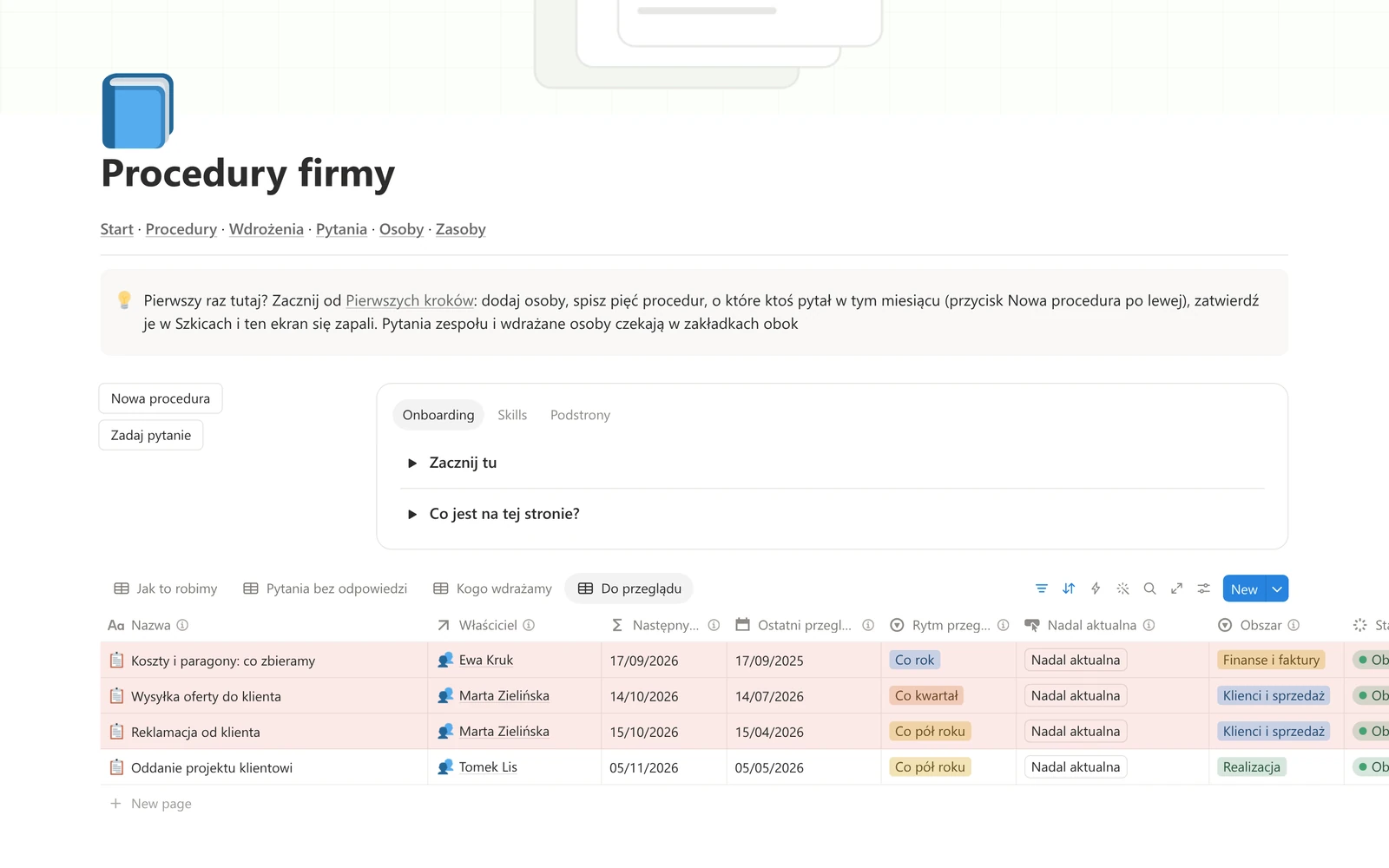Open view settings sliders icon
Screen dimensions: 1389x868
pyautogui.click(x=1203, y=589)
